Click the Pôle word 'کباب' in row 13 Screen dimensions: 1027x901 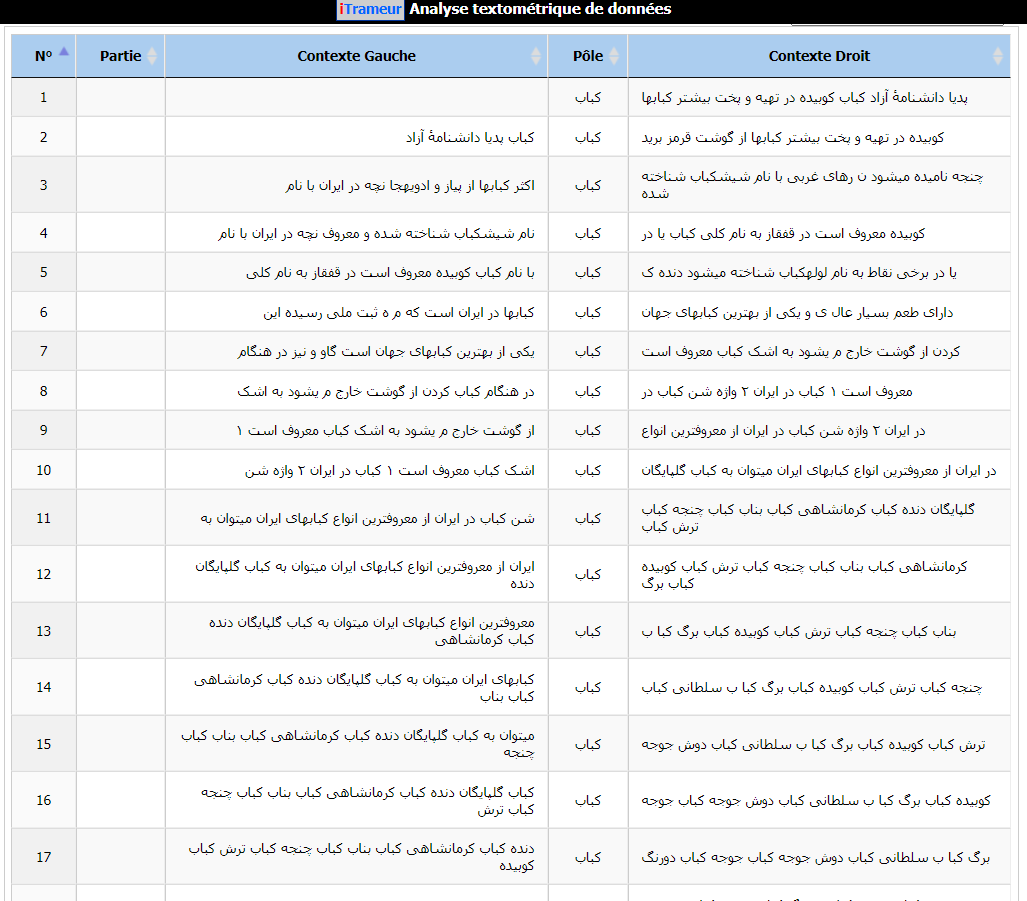588,631
